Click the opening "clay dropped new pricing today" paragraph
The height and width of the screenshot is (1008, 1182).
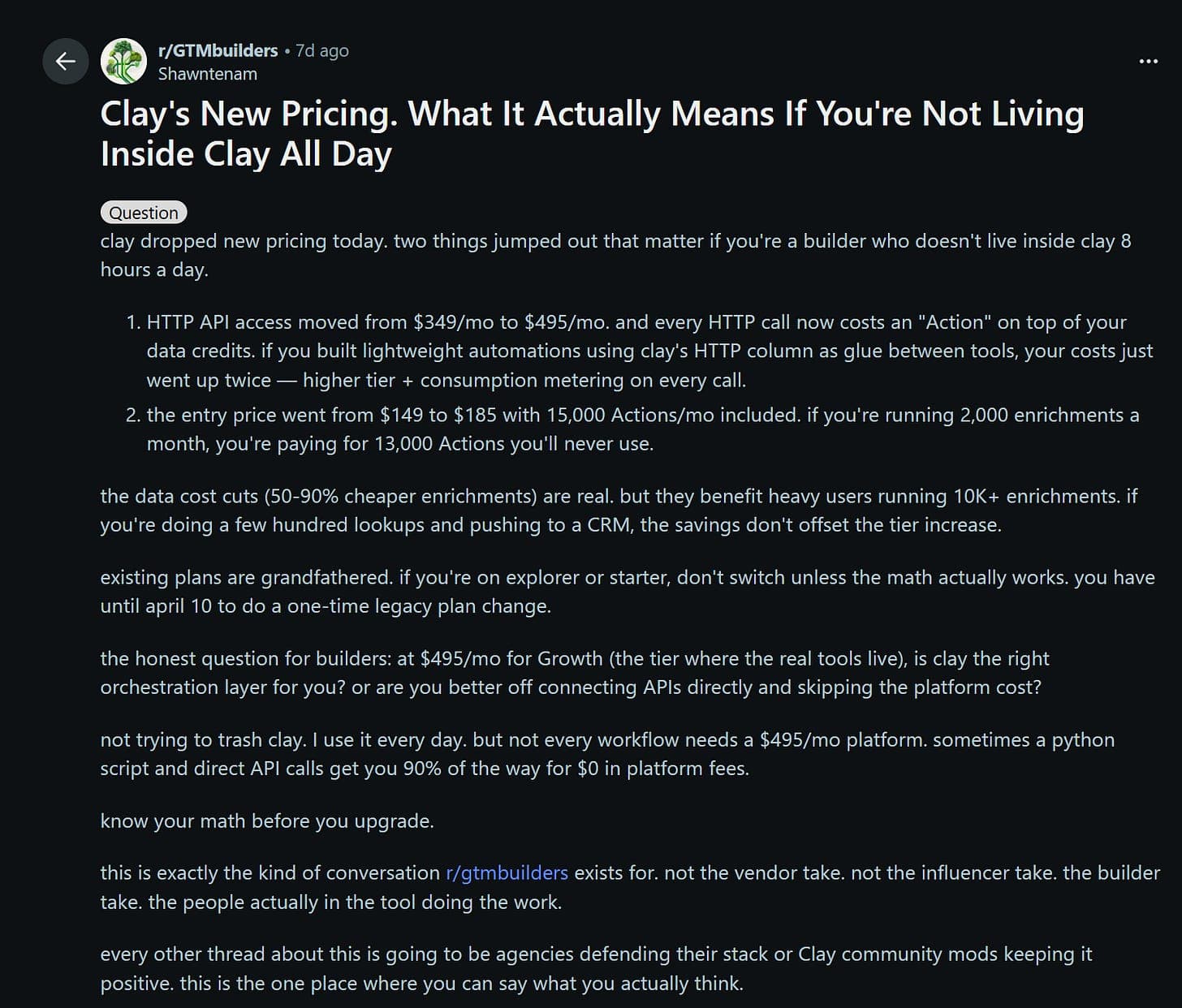click(615, 255)
